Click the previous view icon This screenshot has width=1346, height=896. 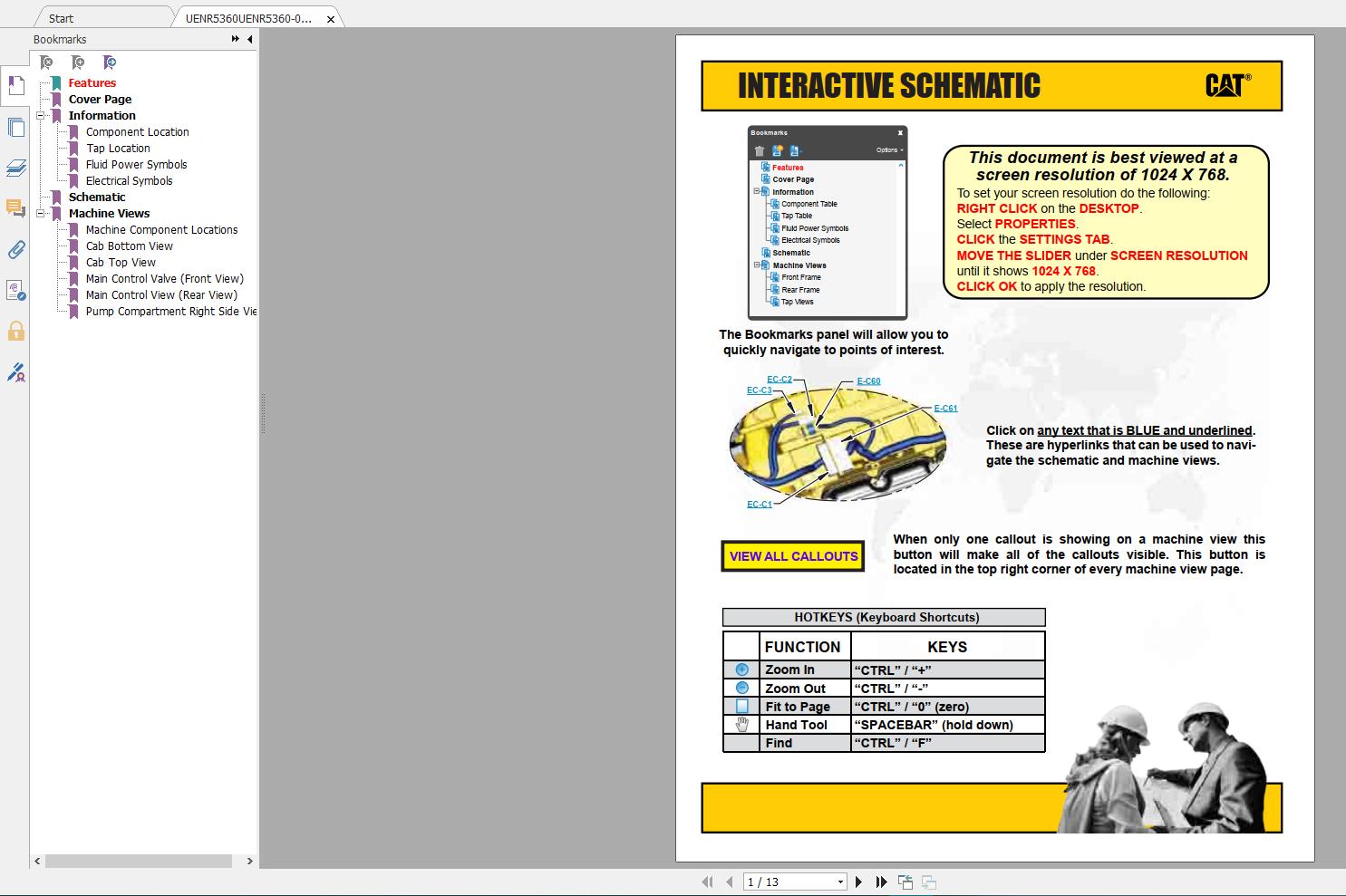pyautogui.click(x=905, y=882)
